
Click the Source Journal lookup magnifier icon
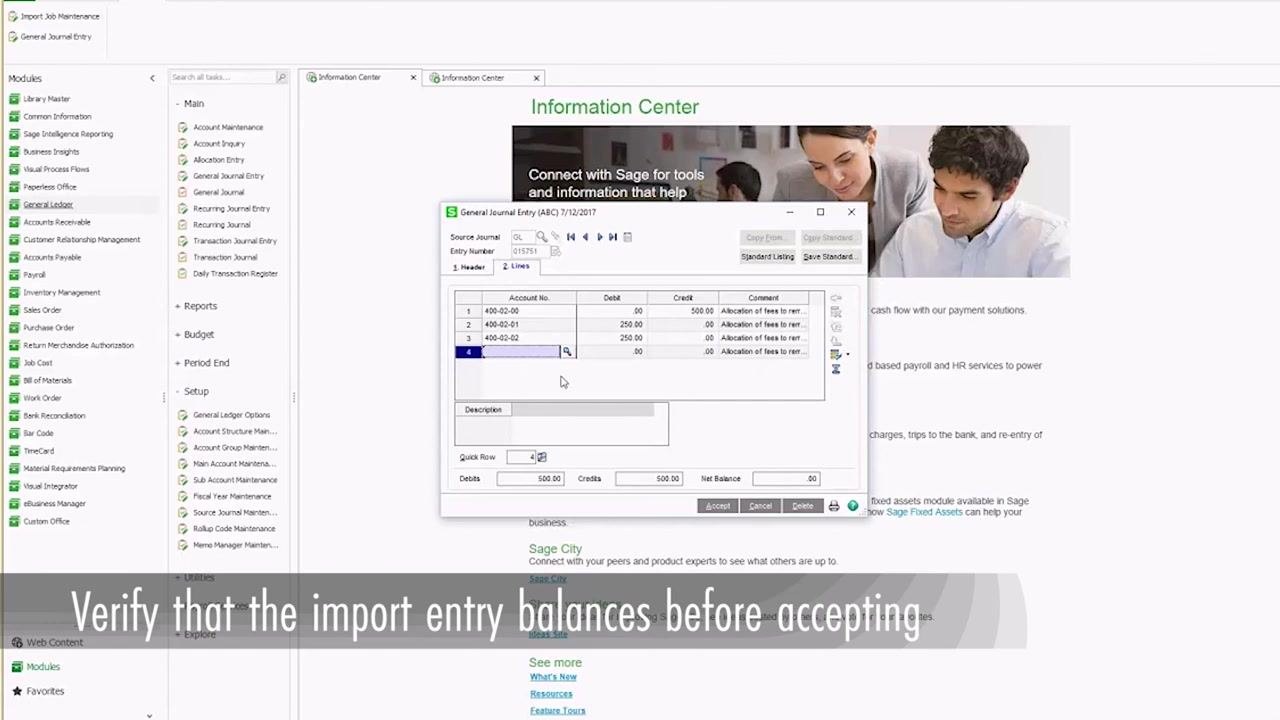541,237
